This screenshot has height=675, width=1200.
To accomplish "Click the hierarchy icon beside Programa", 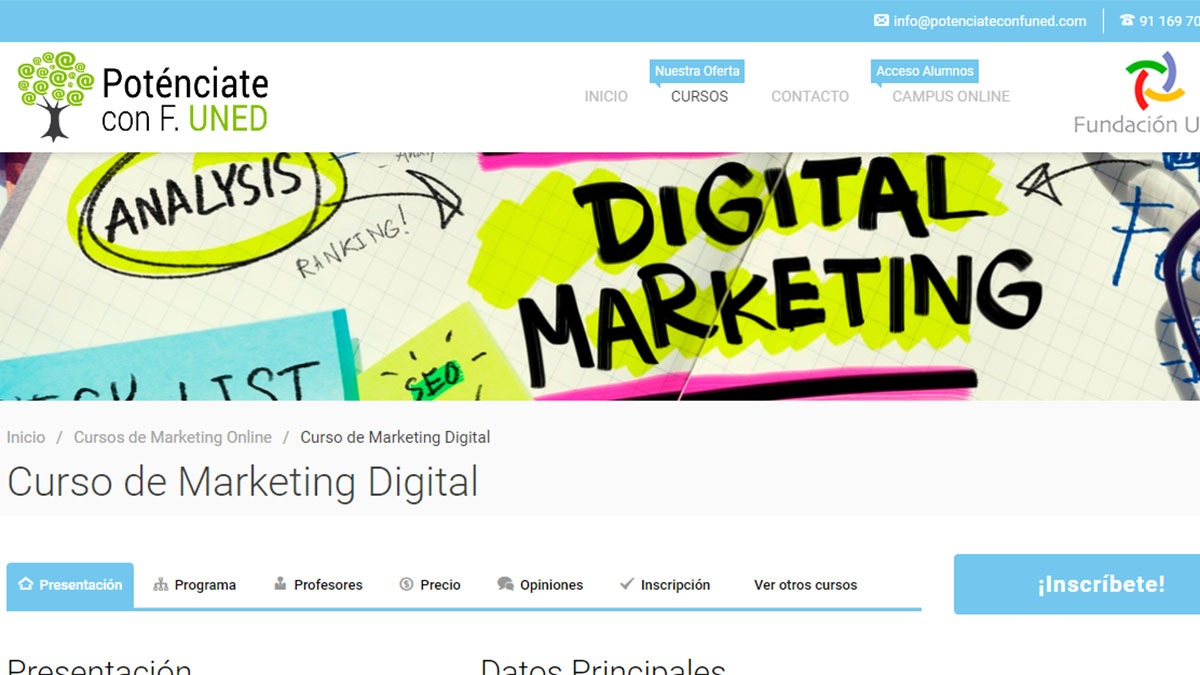I will tap(161, 584).
